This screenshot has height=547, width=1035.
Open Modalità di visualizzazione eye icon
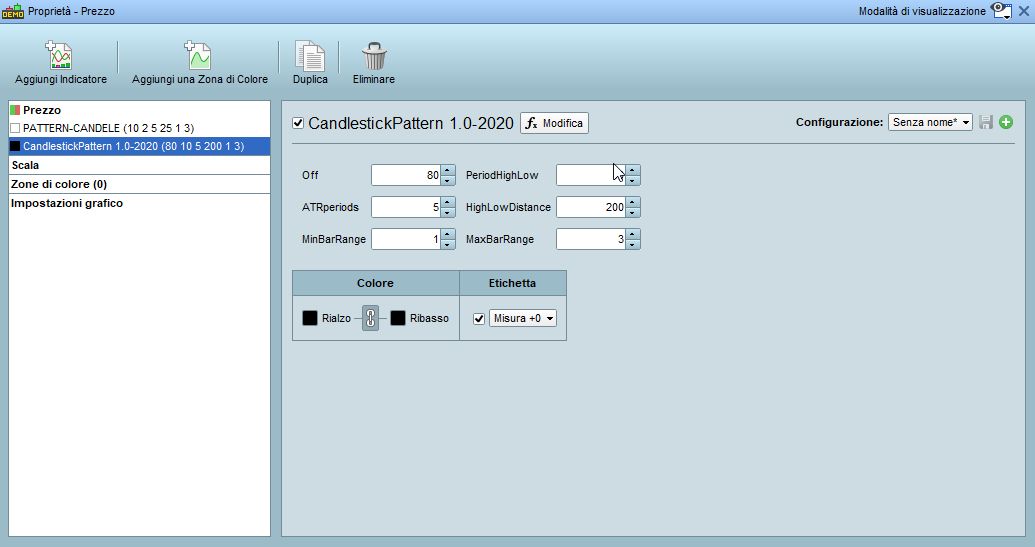1001,11
